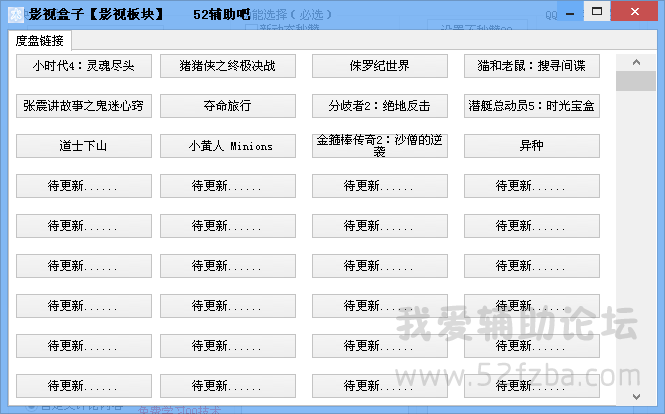This screenshot has height=414, width=665.
Task: Select 猫和老鼠:搜寻间谍 button
Action: (532, 66)
